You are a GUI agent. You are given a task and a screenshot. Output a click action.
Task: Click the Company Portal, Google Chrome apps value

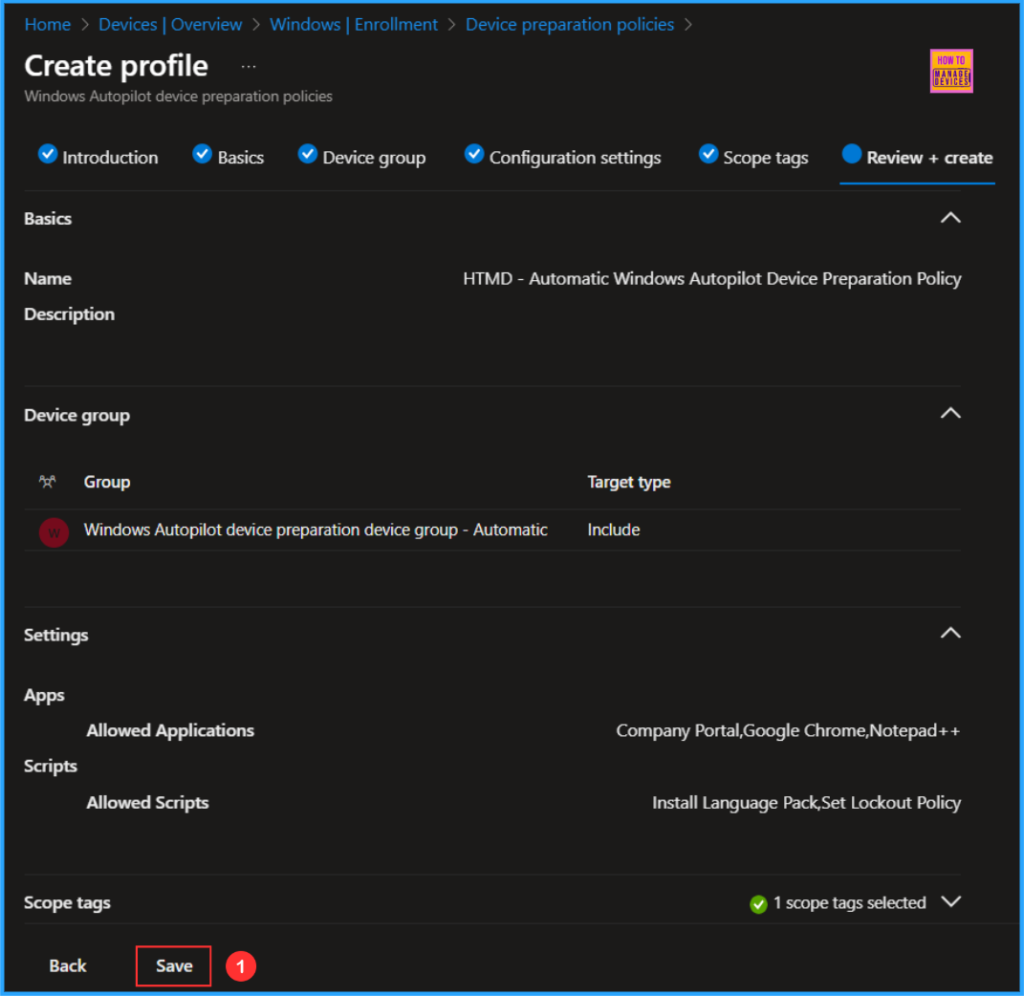click(788, 730)
